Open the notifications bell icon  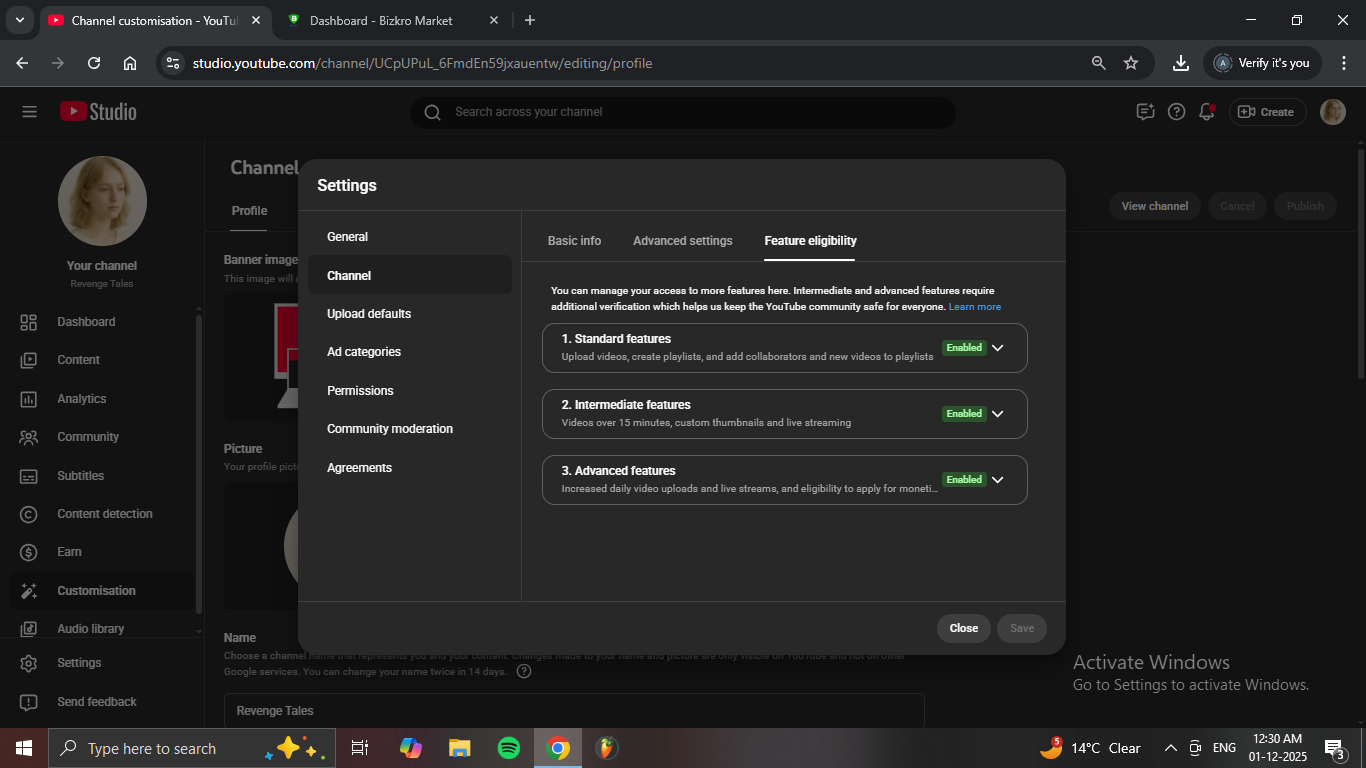pyautogui.click(x=1207, y=112)
